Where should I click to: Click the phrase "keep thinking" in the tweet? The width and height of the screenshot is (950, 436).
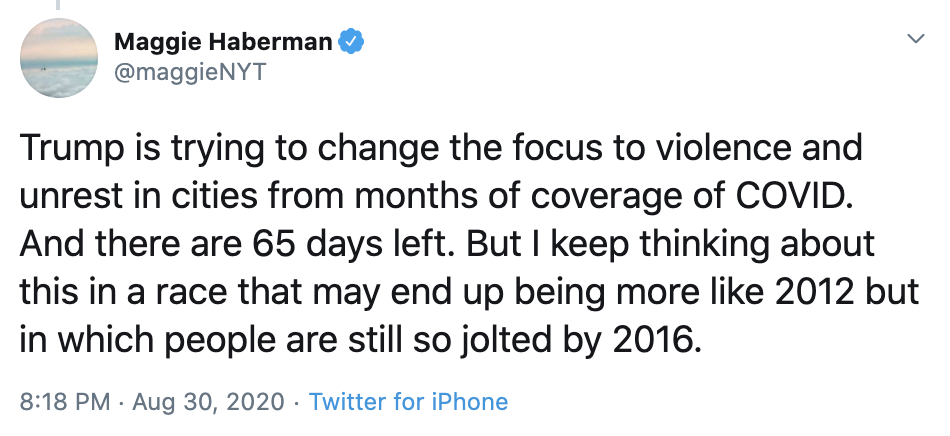click(x=649, y=243)
